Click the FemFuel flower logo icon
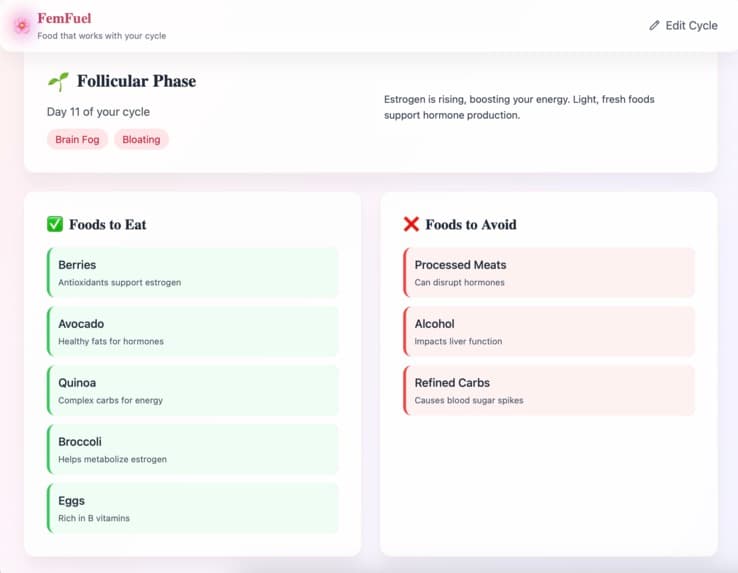This screenshot has width=738, height=573. tap(22, 25)
